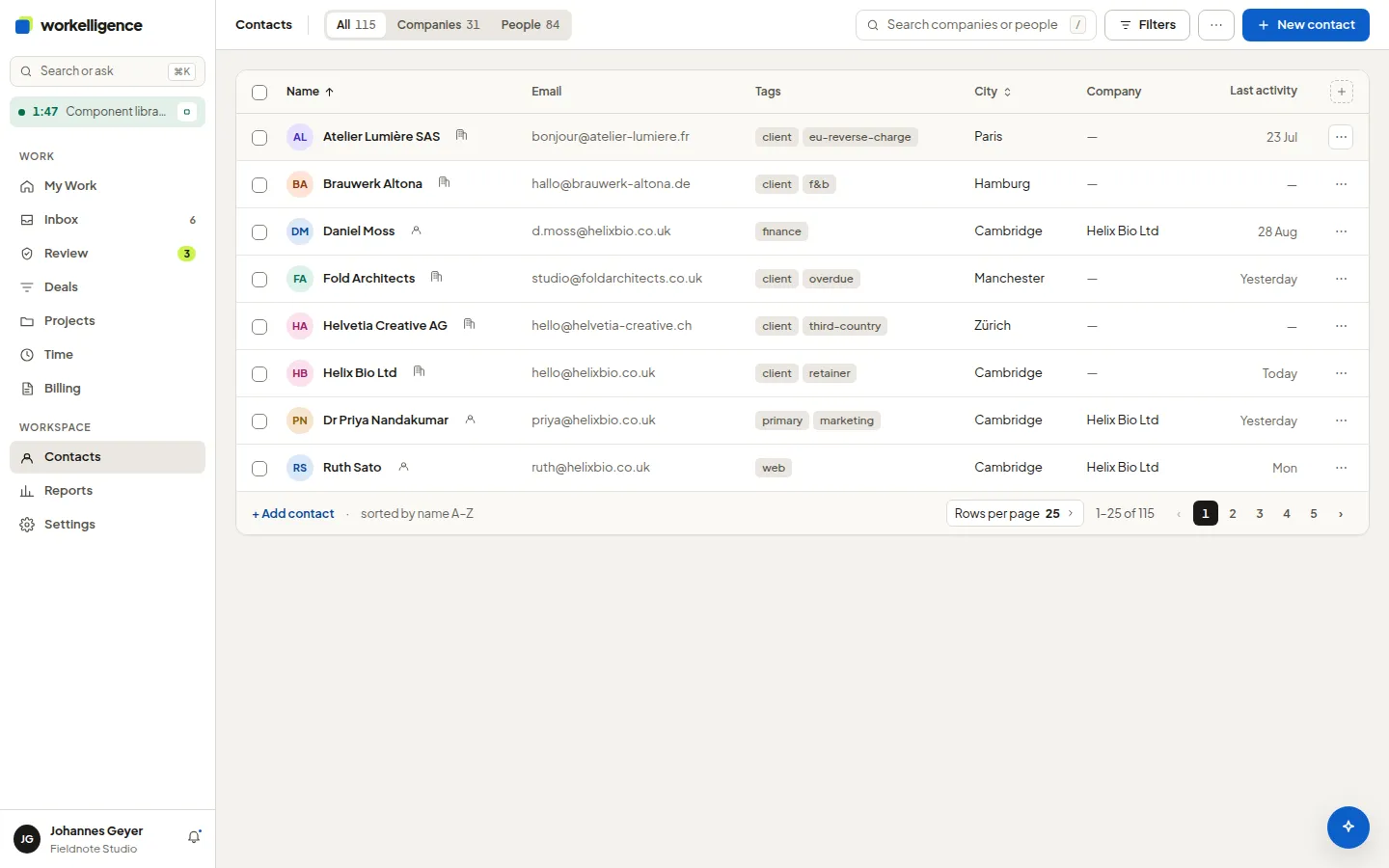1389x868 pixels.
Task: Click the Add contact link
Action: tap(293, 514)
